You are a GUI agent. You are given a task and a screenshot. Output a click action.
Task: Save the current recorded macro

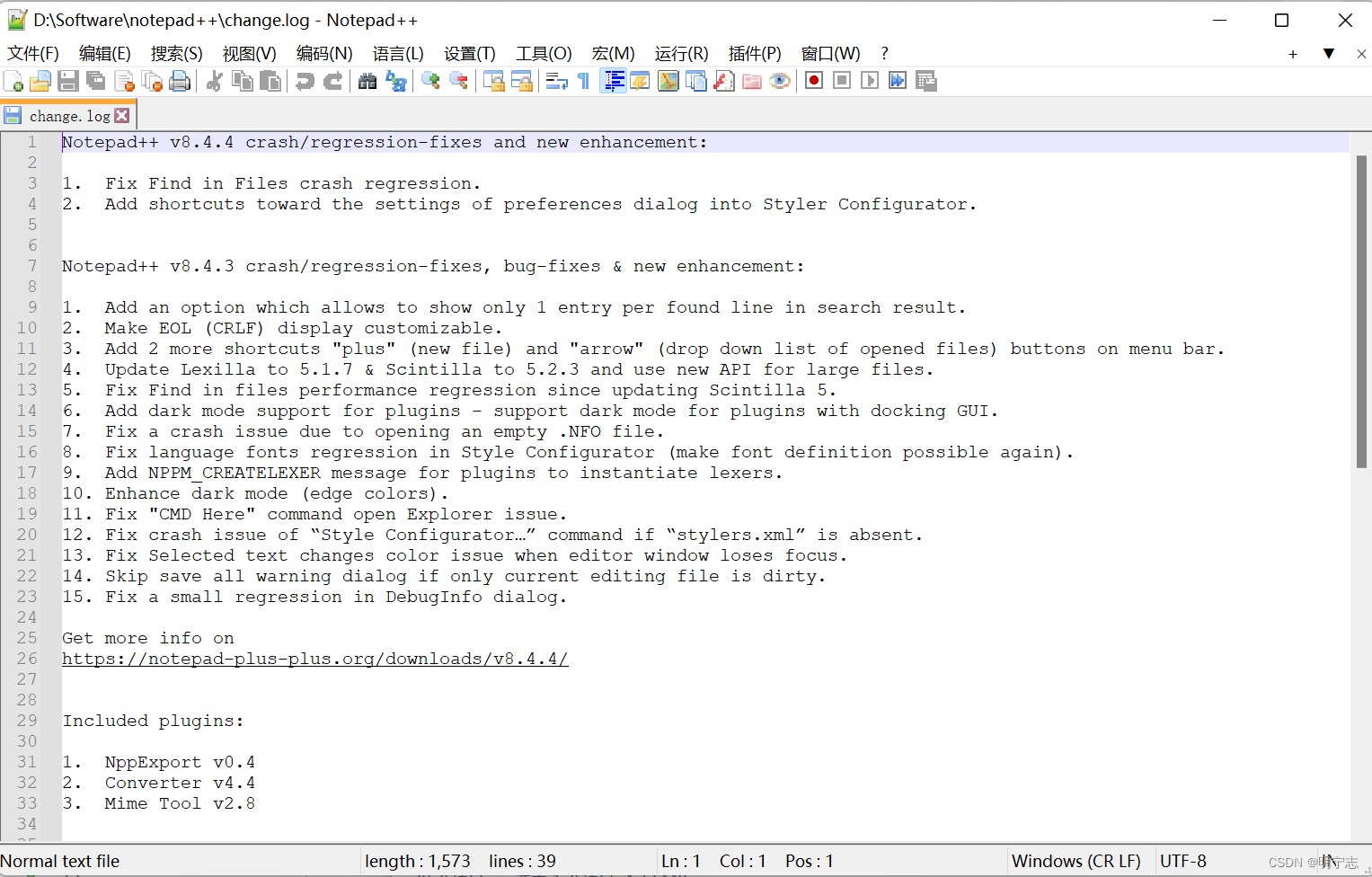pyautogui.click(x=925, y=81)
